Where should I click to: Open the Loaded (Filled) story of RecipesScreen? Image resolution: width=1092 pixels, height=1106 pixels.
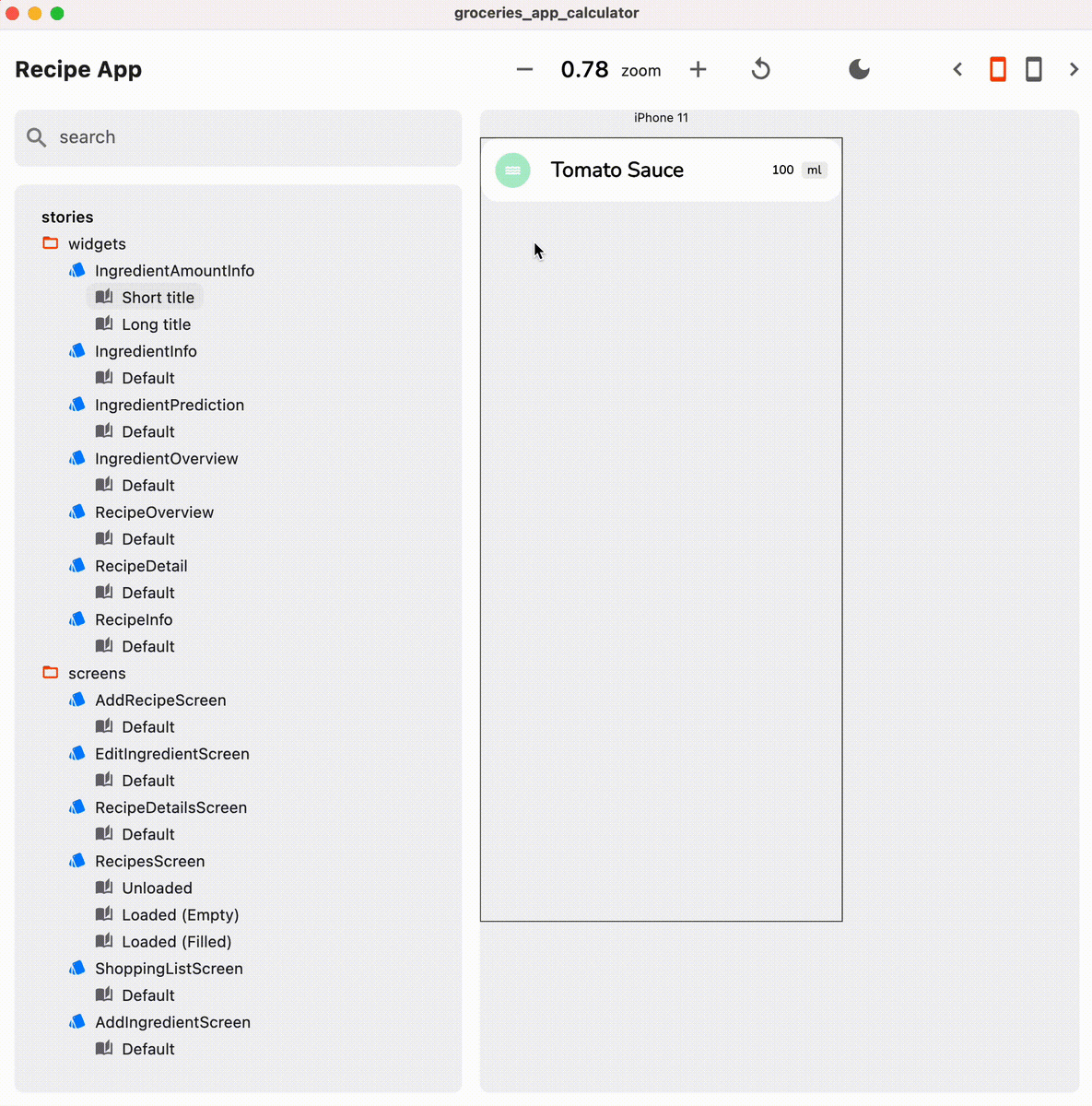175,941
